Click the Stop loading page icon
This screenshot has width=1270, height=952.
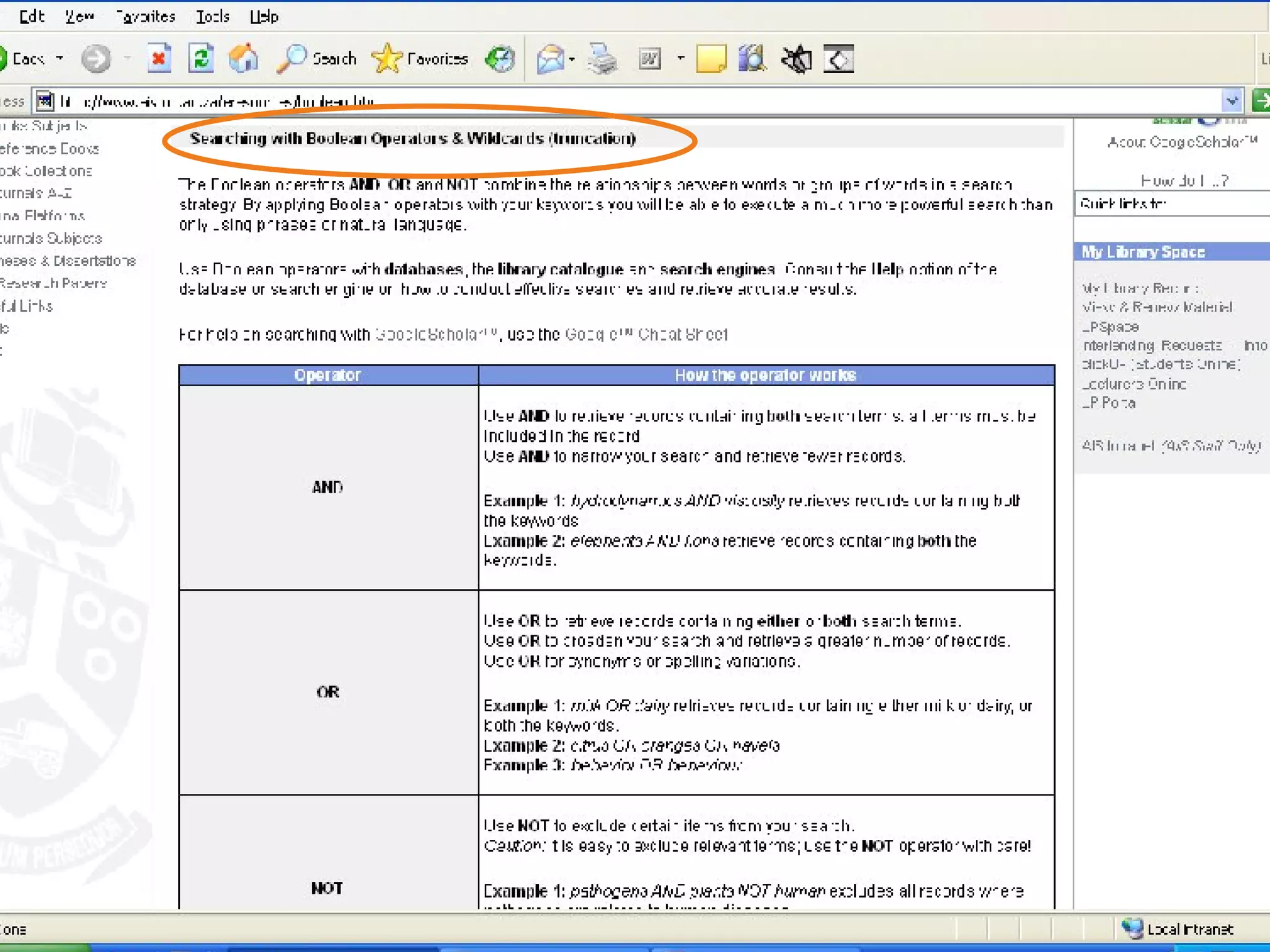[x=159, y=59]
